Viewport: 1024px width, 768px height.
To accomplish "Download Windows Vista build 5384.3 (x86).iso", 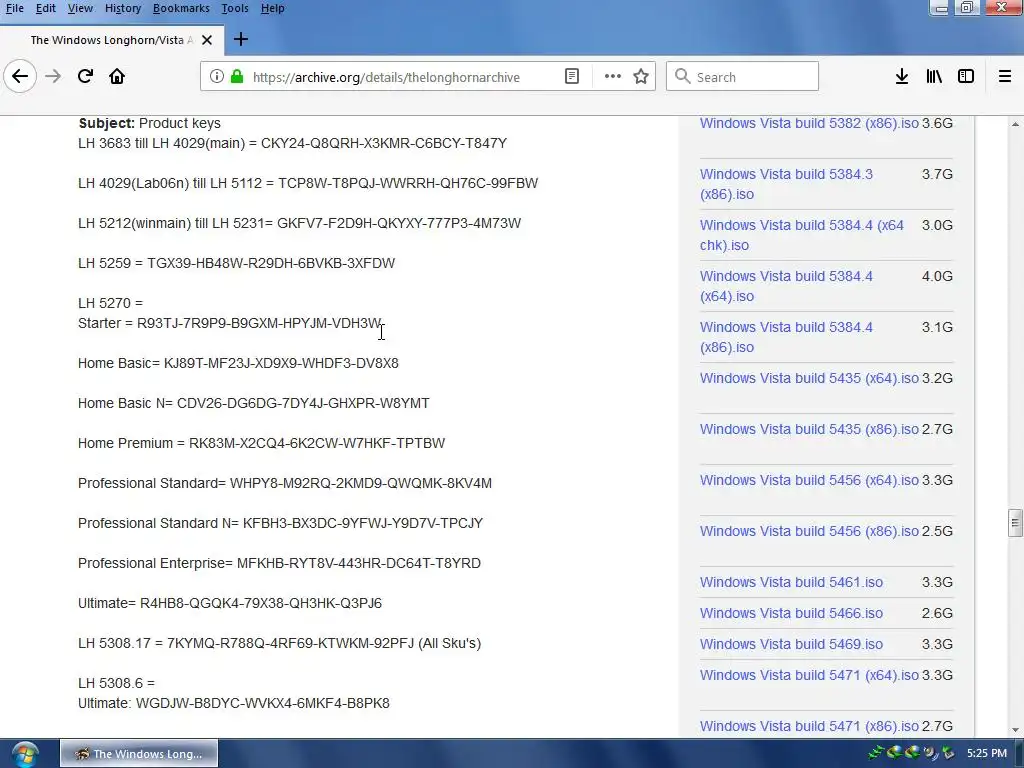I will coord(786,184).
